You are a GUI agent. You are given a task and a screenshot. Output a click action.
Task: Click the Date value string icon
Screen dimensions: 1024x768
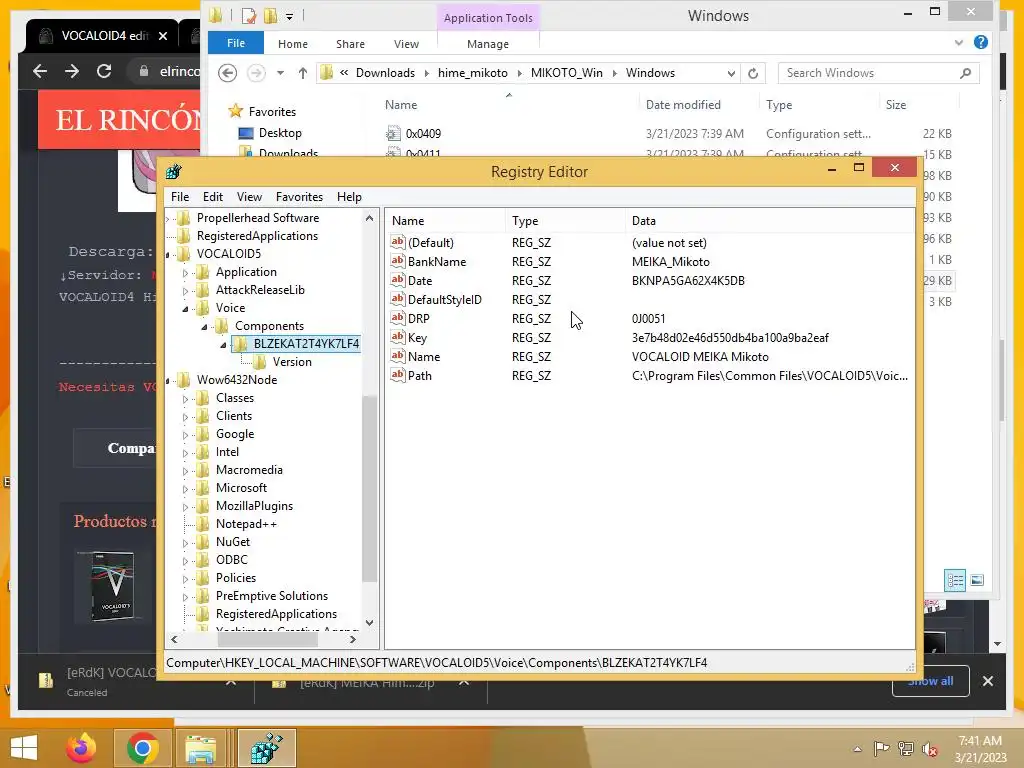[x=398, y=280]
